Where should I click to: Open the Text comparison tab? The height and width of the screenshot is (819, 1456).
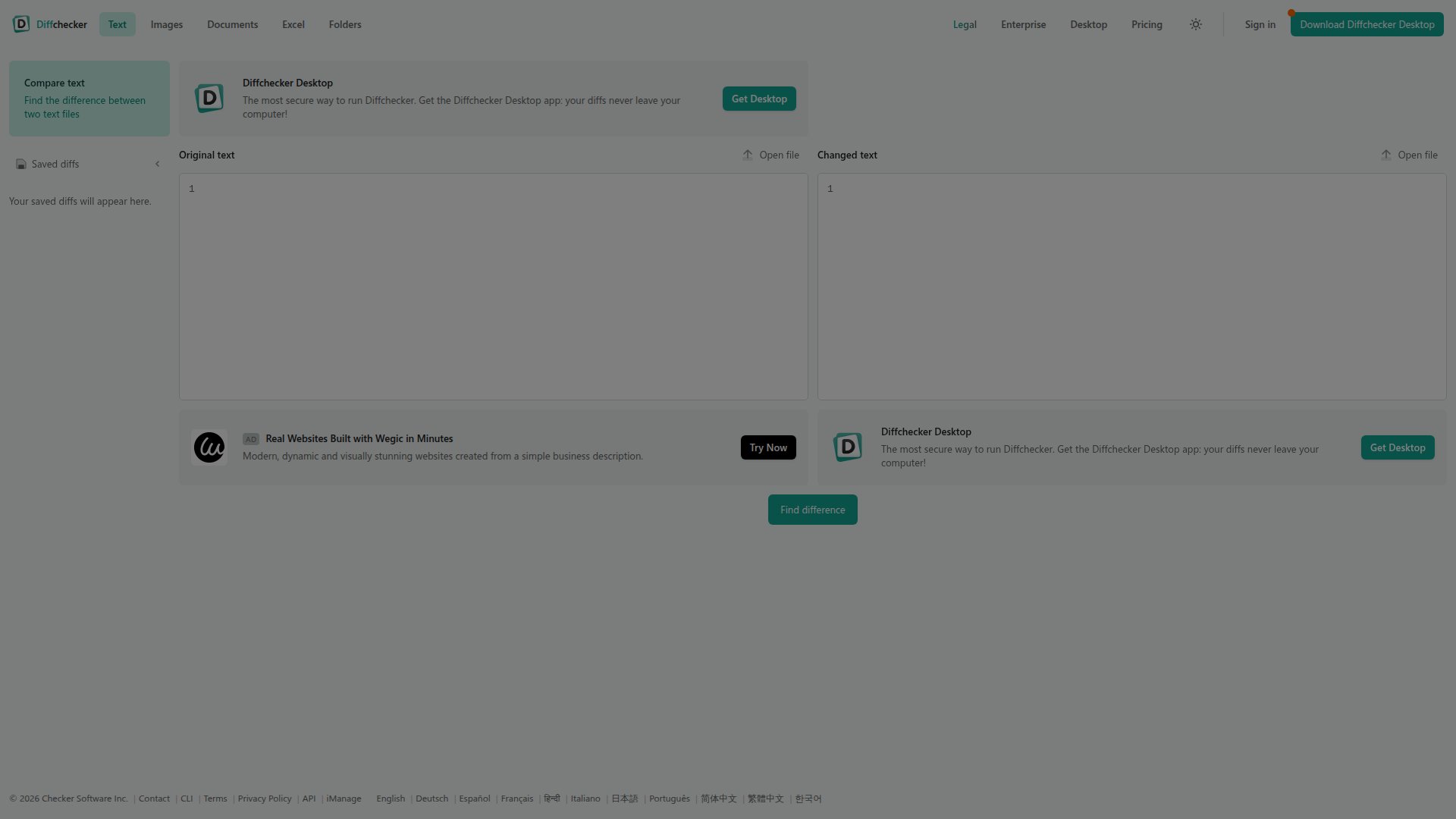point(117,24)
